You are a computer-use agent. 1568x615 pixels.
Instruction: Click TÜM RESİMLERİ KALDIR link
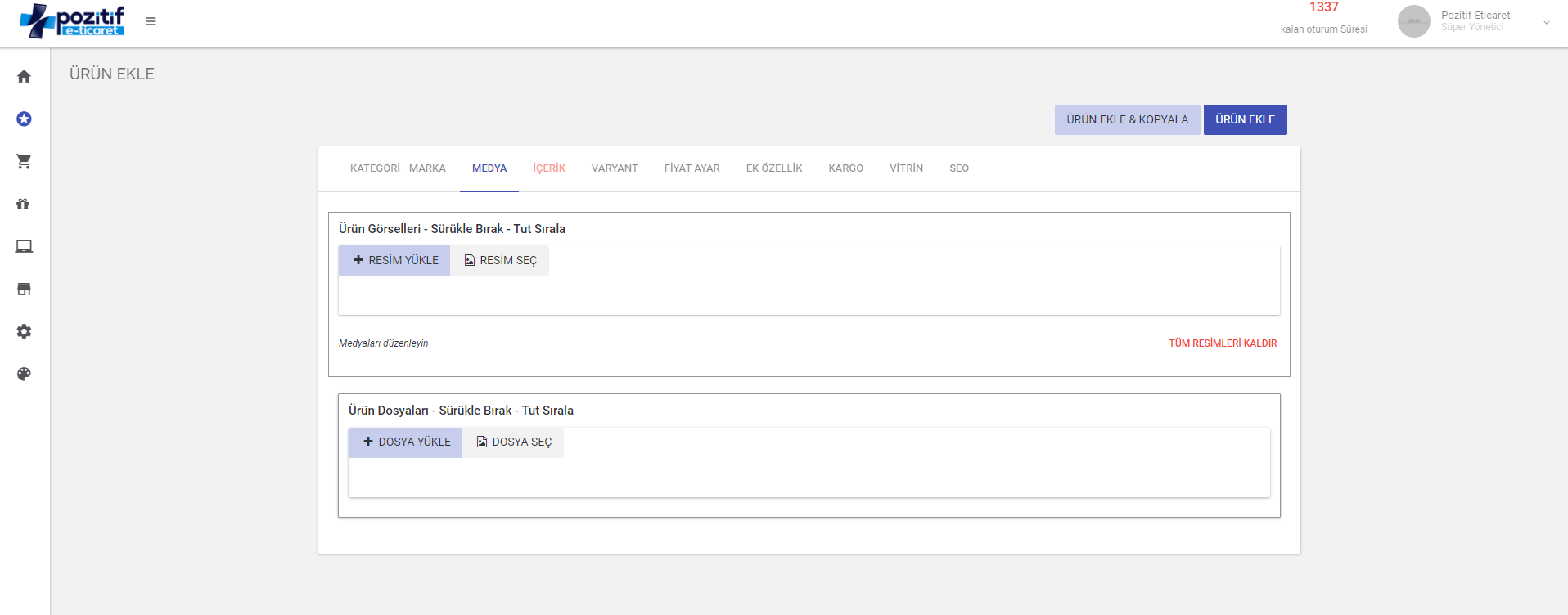point(1223,343)
